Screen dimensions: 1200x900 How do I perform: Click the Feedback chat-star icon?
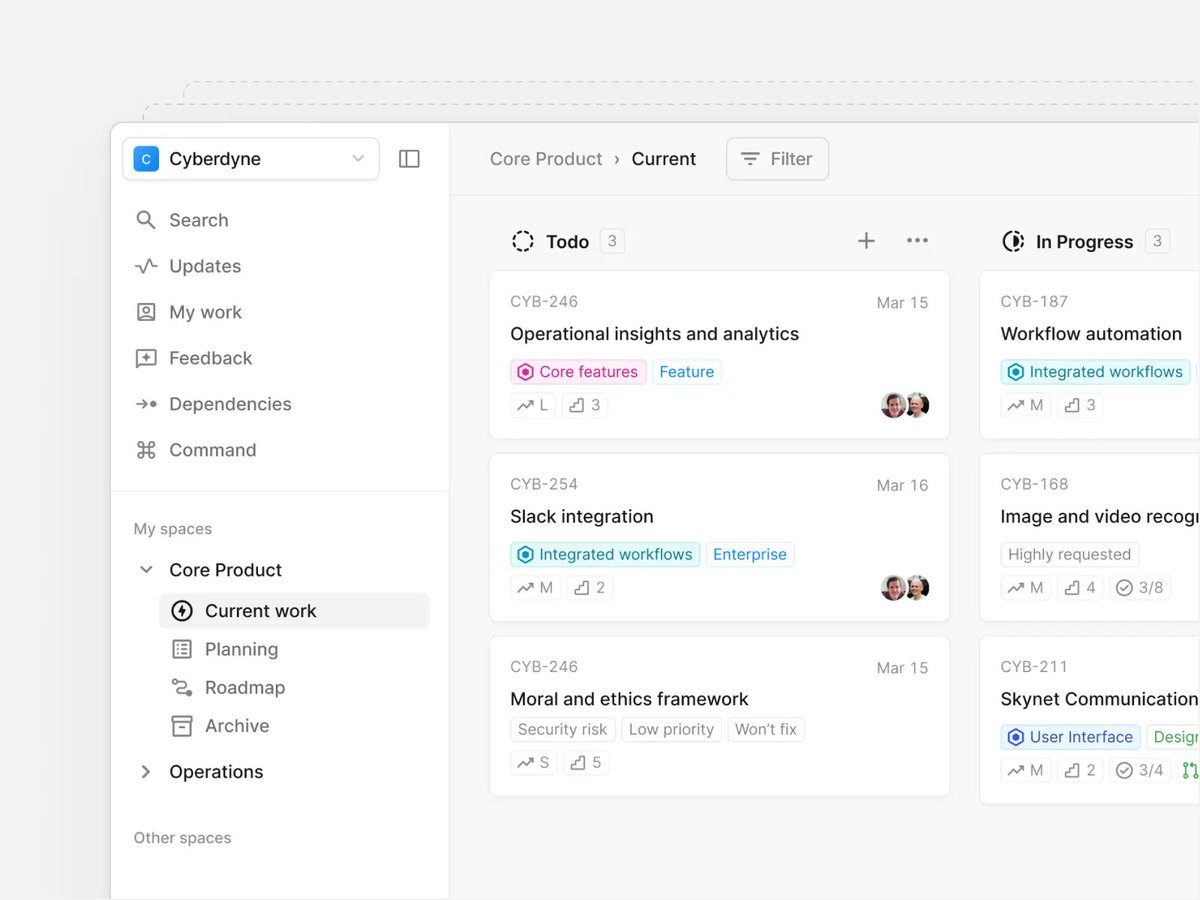coord(146,358)
